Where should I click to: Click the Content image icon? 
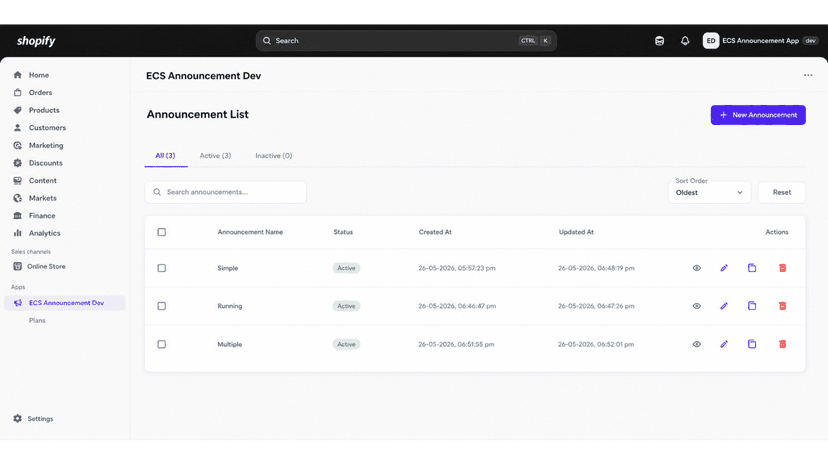(17, 180)
